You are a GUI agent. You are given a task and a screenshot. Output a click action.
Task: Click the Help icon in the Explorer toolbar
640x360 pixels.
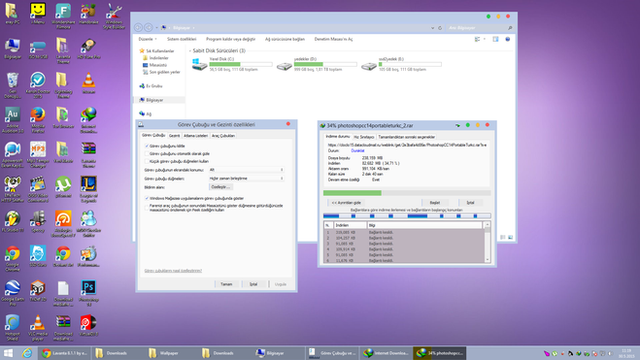tap(507, 39)
